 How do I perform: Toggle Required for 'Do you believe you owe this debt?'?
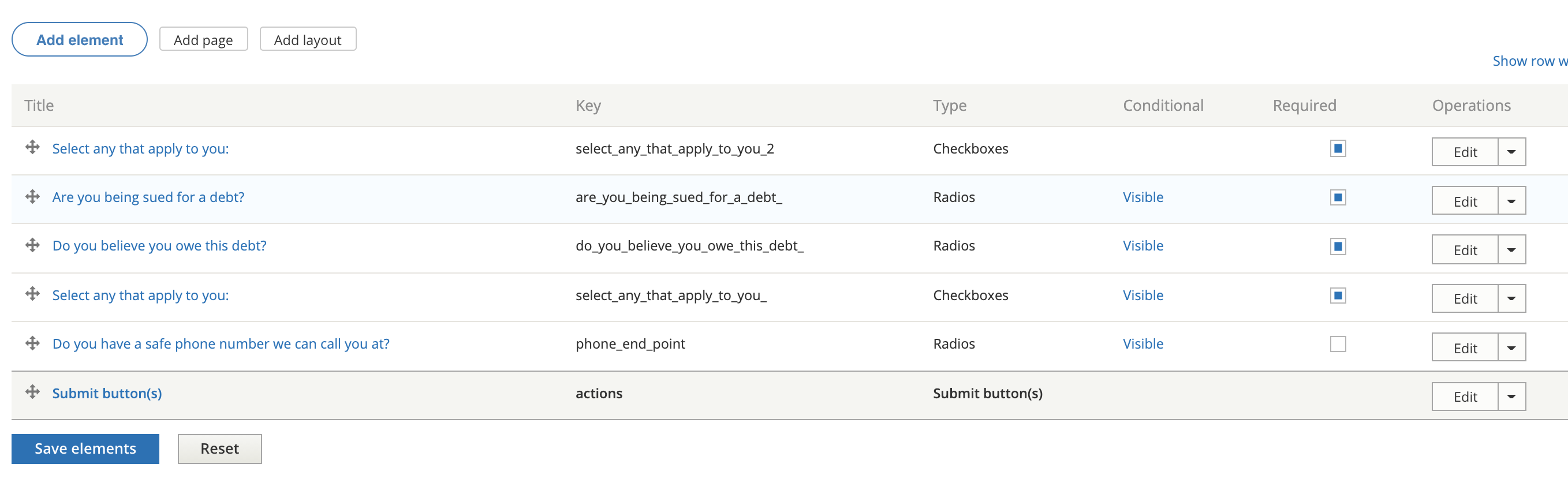(x=1337, y=246)
